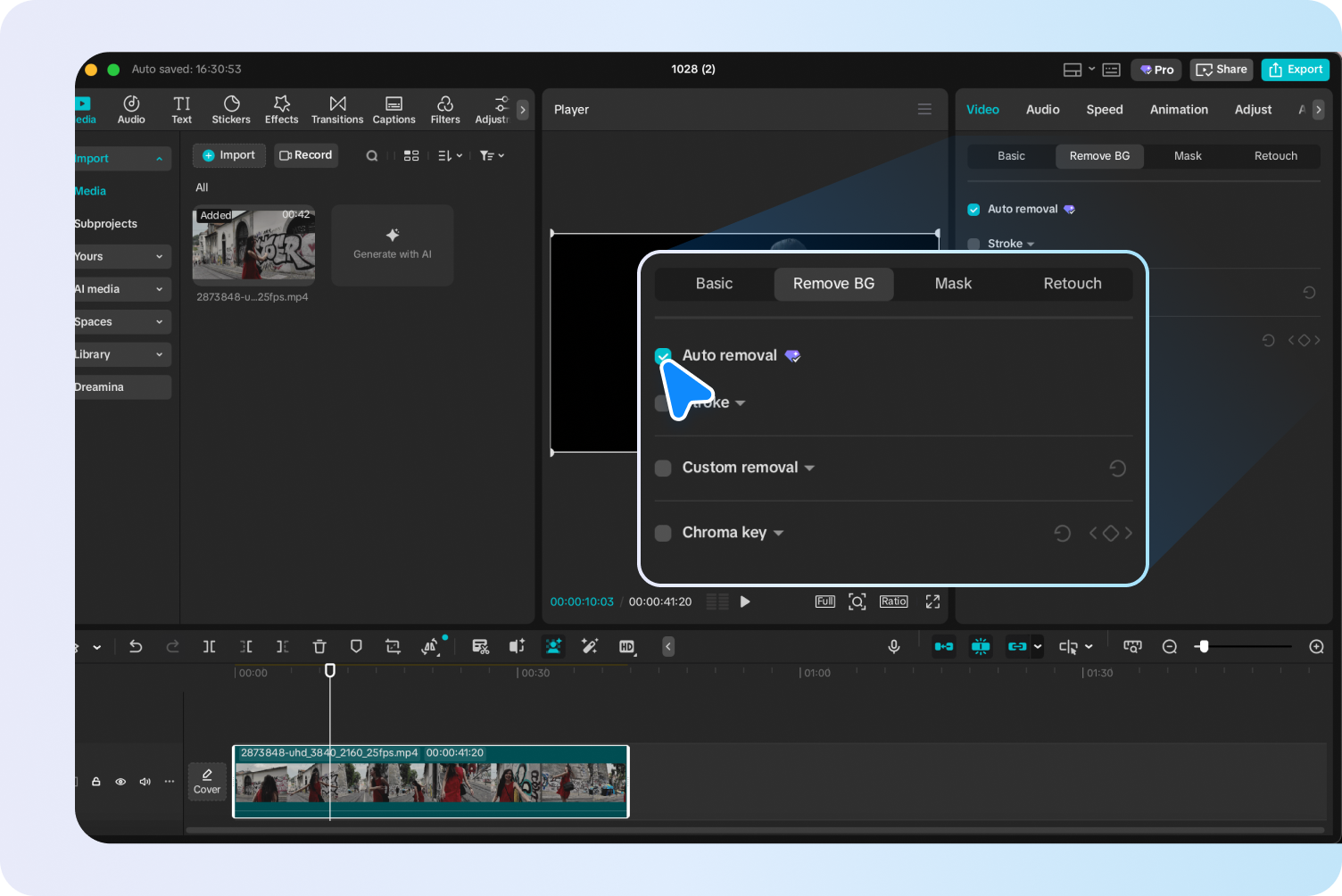Enable the Custom removal checkbox
Screen dimensions: 1342x896
click(x=663, y=468)
